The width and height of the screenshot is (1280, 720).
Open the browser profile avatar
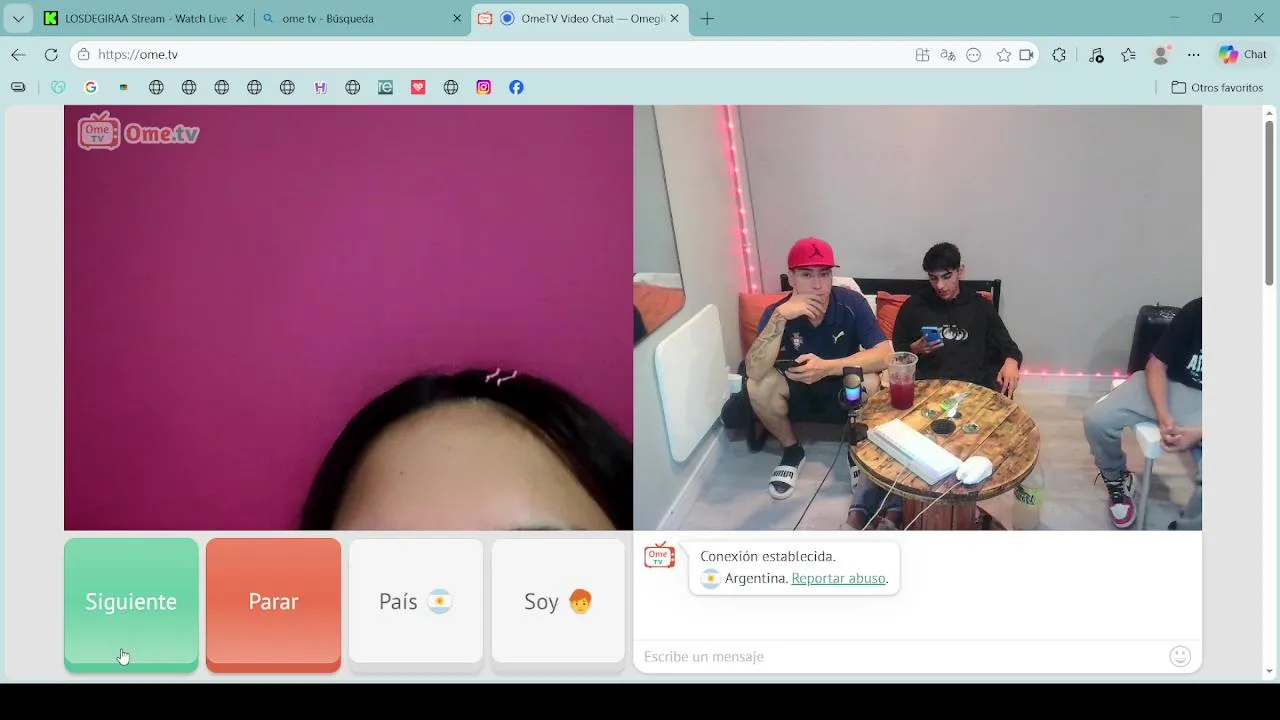[1161, 55]
